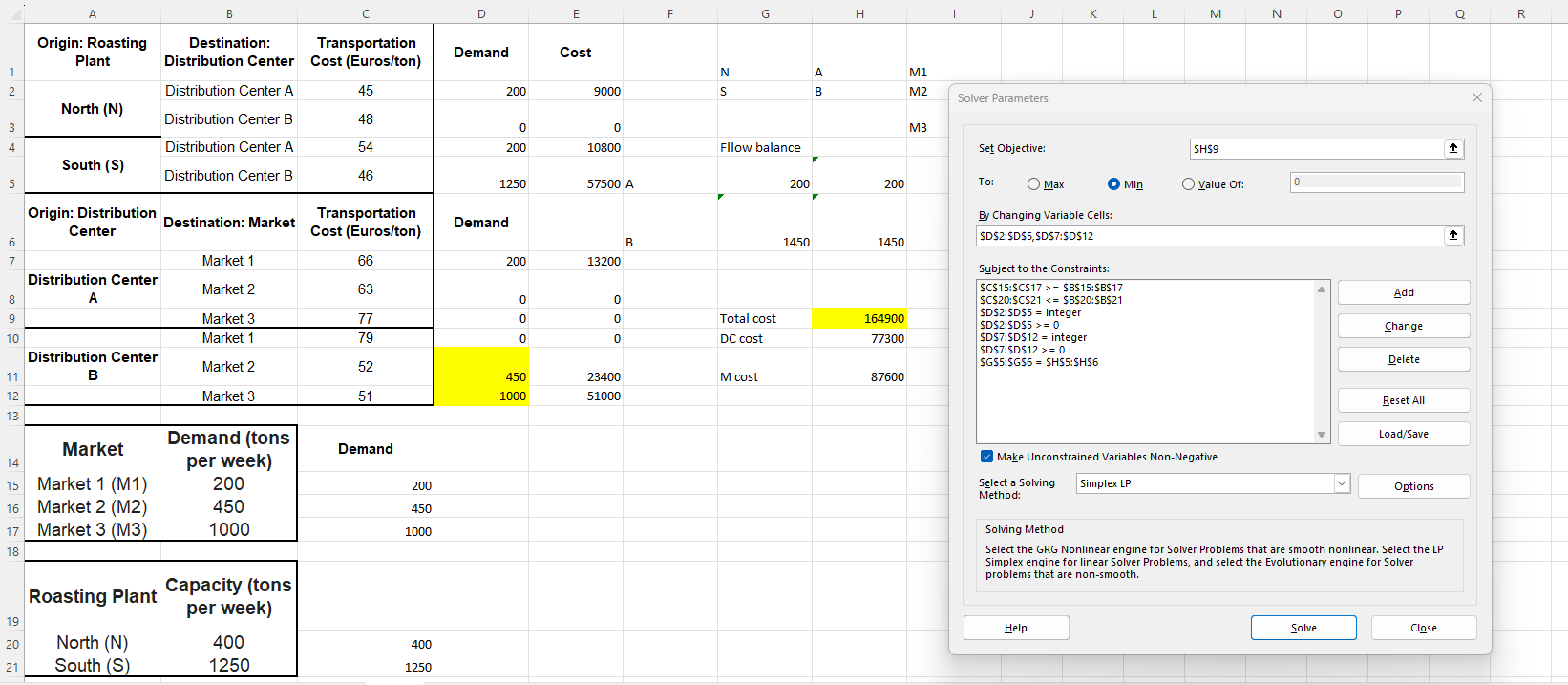
Task: Click the Reset All button
Action: 1404,400
